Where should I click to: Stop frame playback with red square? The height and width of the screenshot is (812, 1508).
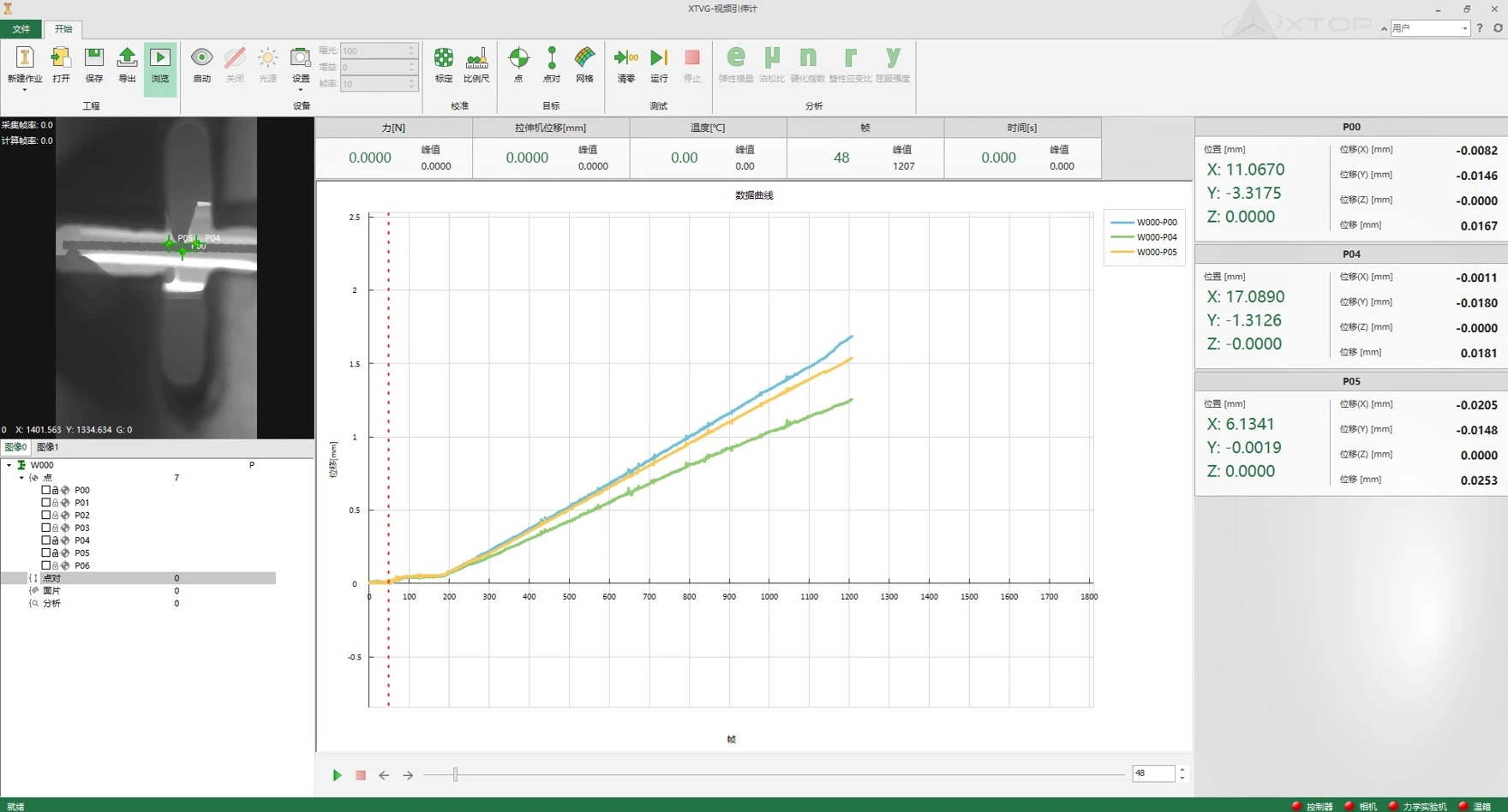coord(361,775)
